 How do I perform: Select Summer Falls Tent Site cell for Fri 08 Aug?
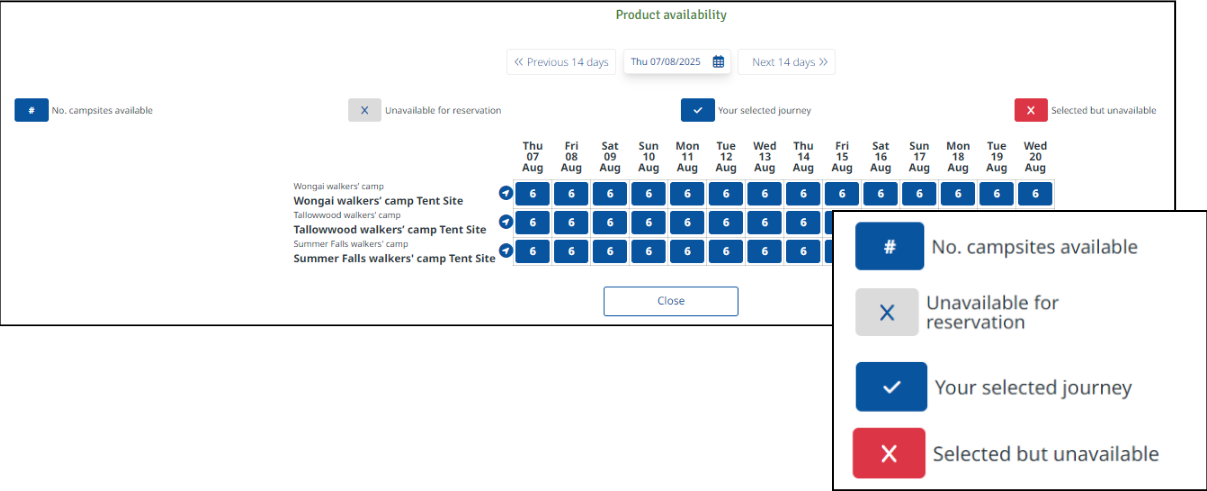pos(571,251)
